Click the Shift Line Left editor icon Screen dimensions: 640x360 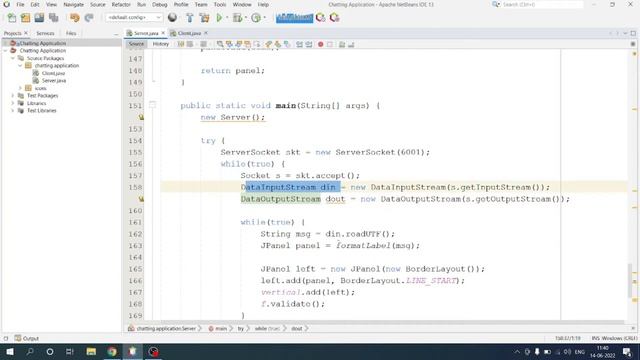tap(299, 44)
